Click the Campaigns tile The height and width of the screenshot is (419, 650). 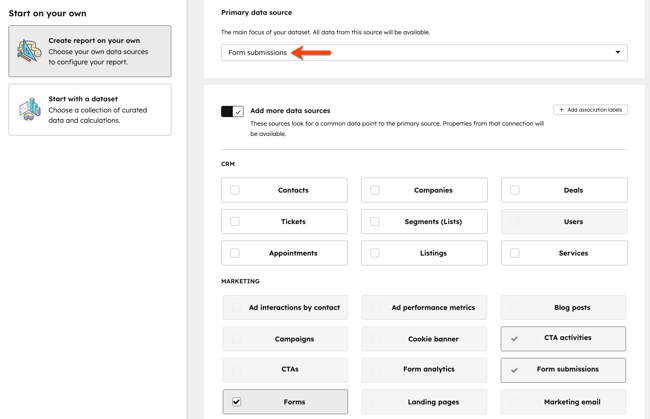coord(285,339)
